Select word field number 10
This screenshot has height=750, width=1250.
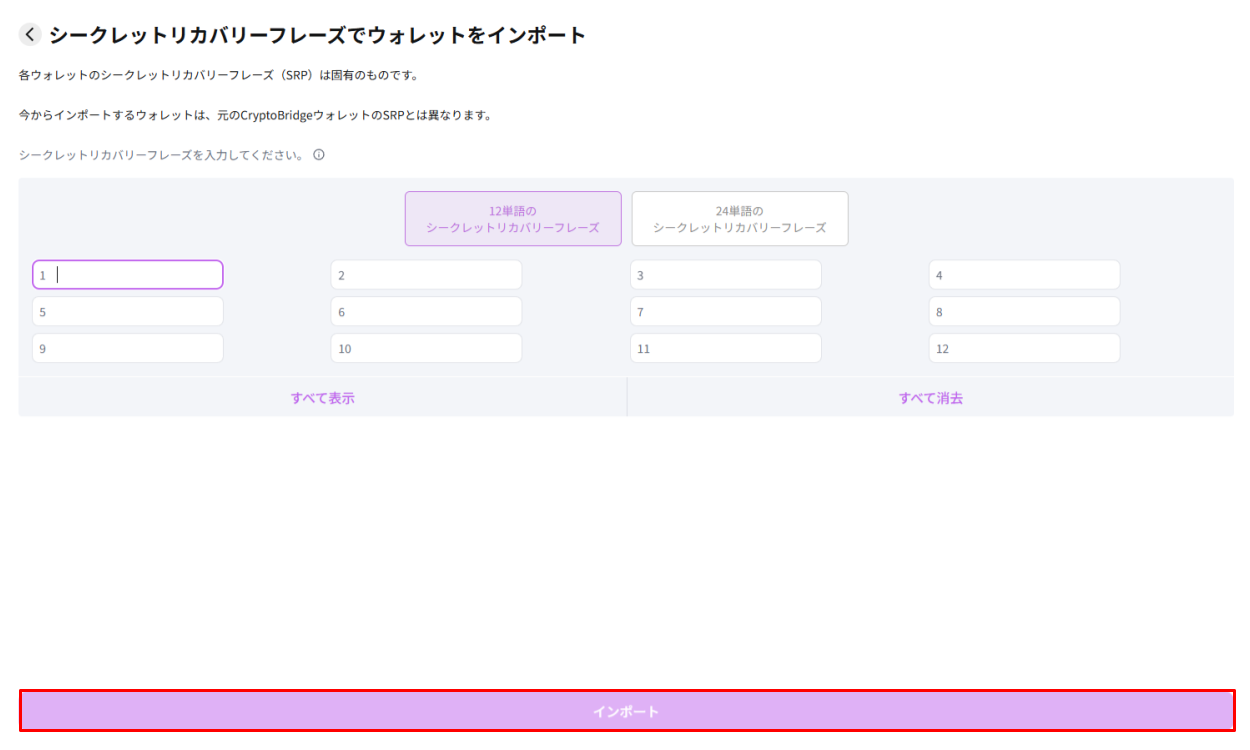tap(426, 349)
